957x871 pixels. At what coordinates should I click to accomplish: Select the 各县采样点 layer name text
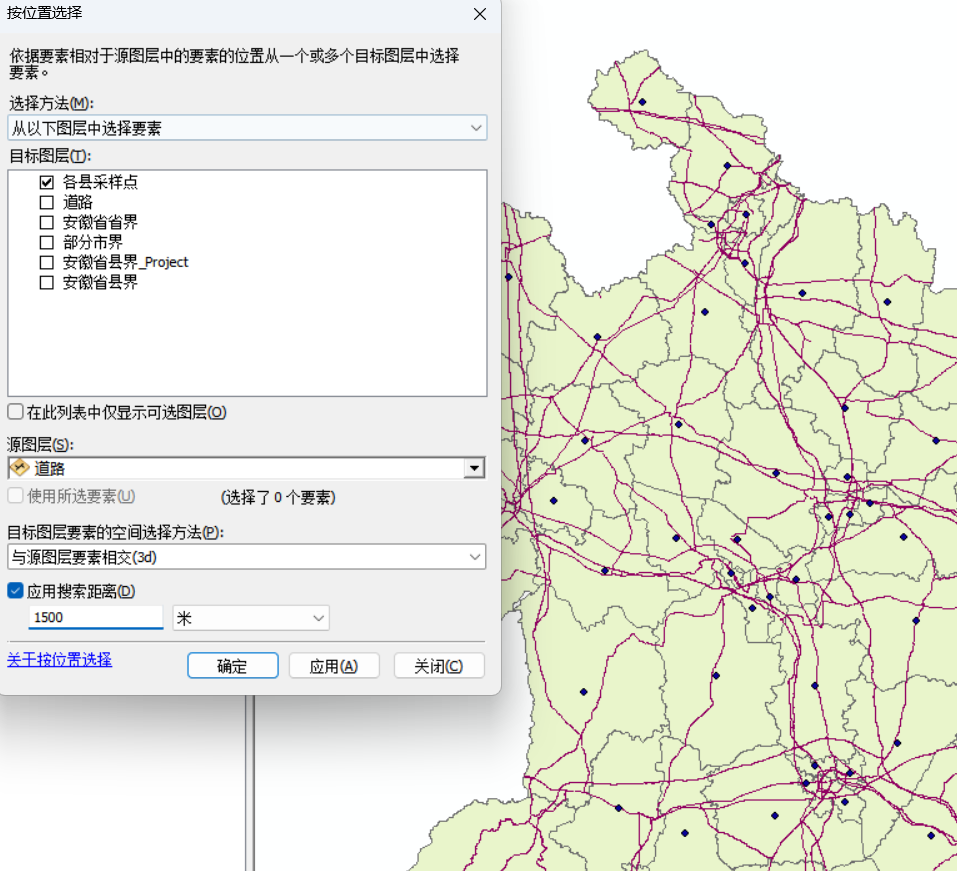point(100,182)
